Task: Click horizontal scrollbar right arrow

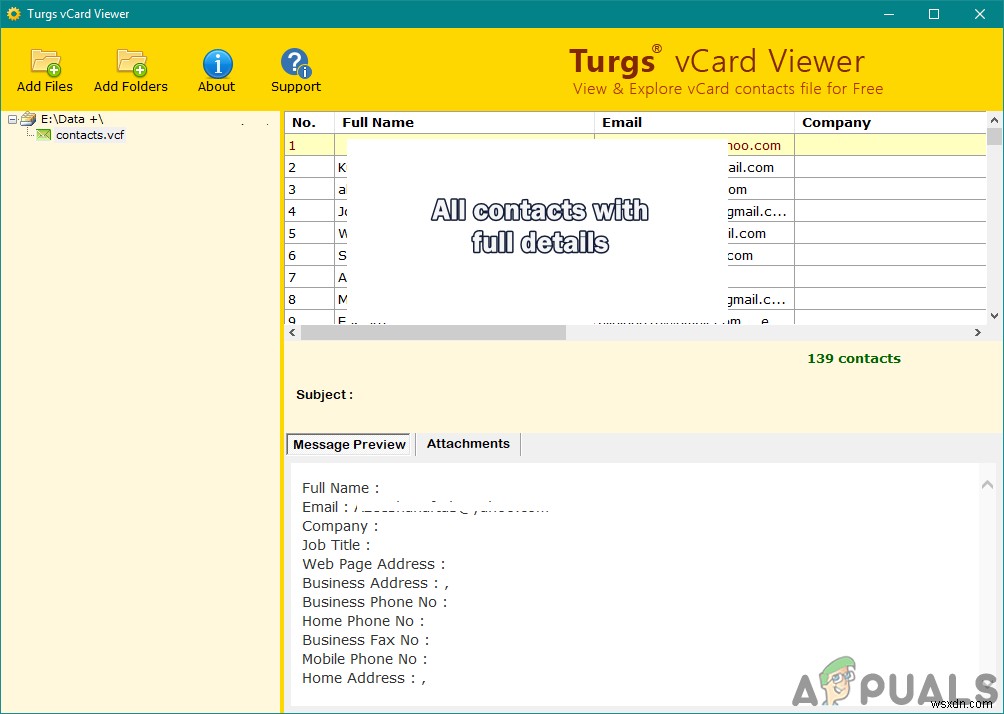Action: point(978,332)
